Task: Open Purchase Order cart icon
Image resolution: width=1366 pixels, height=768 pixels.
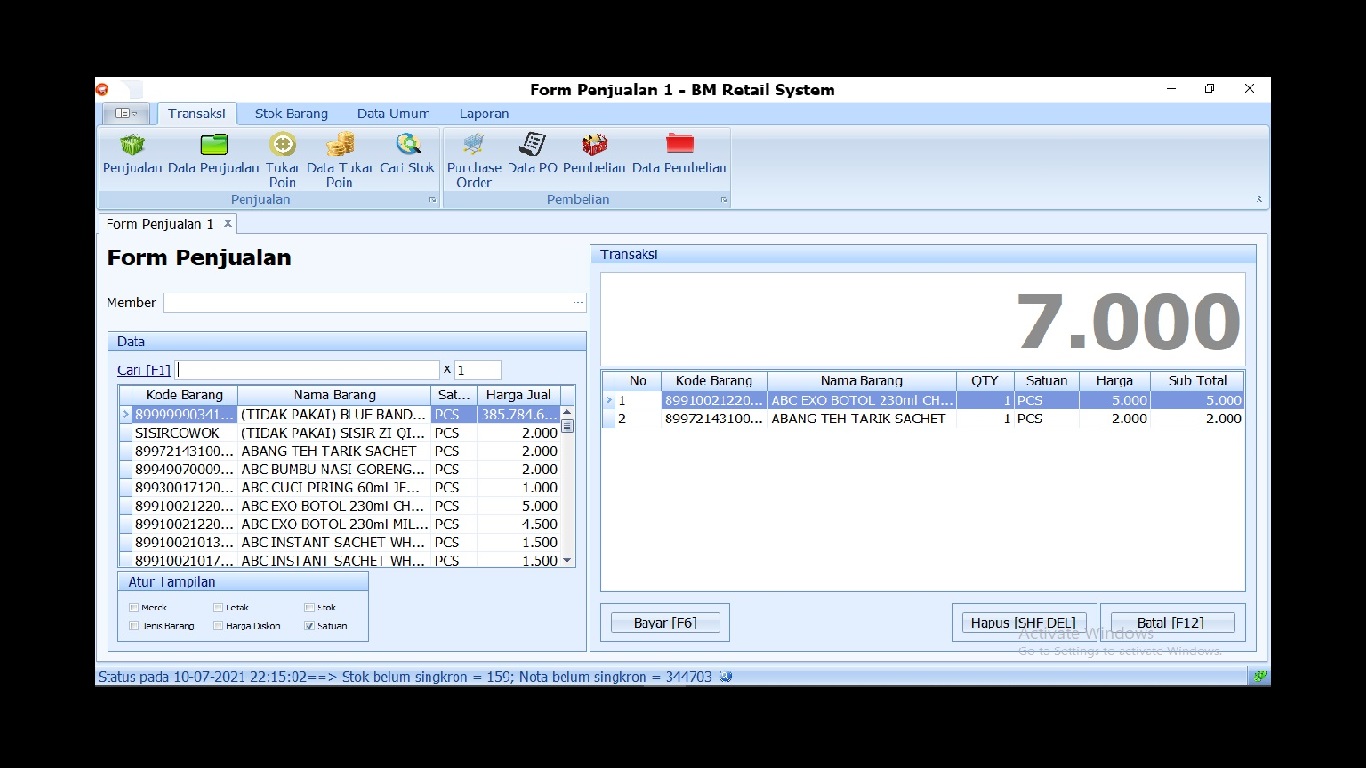Action: pyautogui.click(x=474, y=146)
